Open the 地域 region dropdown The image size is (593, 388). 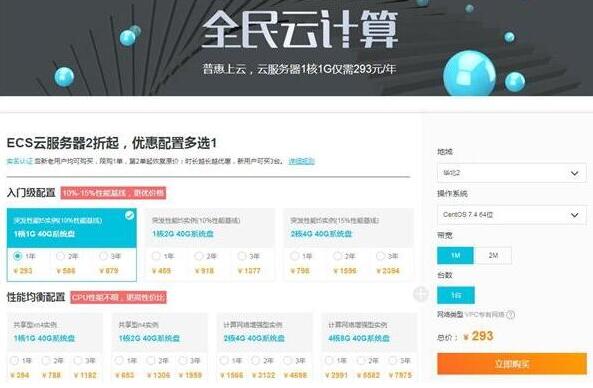point(512,173)
